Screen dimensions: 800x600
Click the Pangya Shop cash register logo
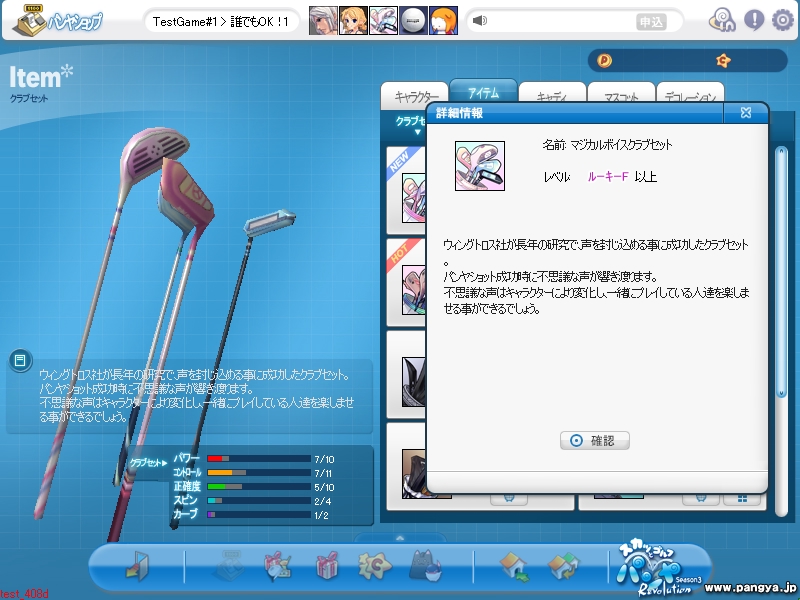[x=57, y=20]
